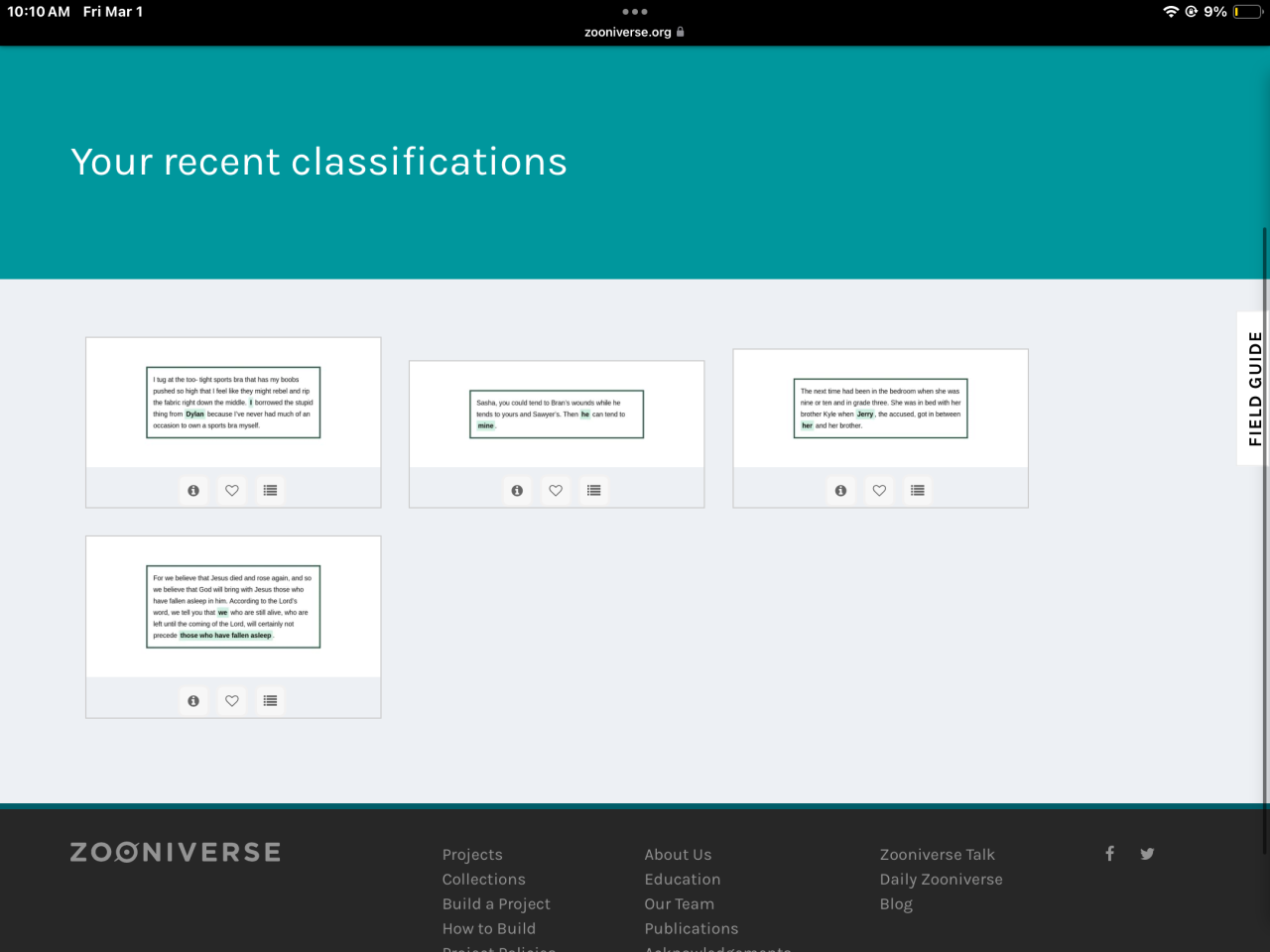Toggle favorite heart on the Sasha card
Screen dimensions: 1270x952
coord(556,490)
